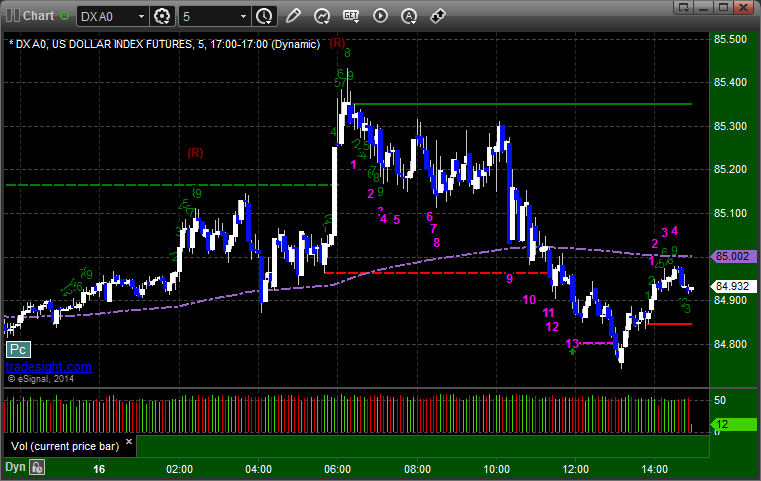761x481 pixels.
Task: Expand the DX A0 symbol dropdown arrow
Action: point(141,17)
